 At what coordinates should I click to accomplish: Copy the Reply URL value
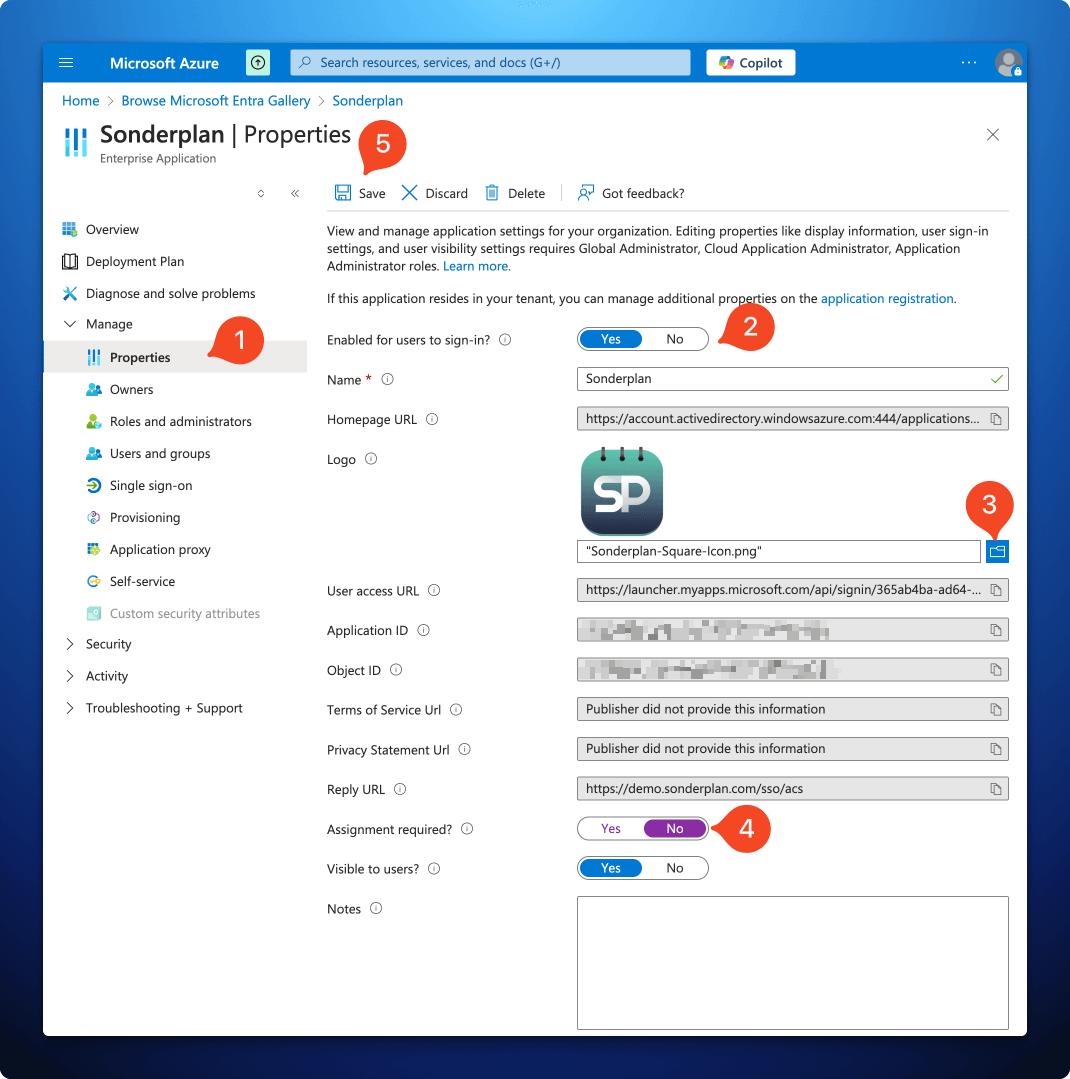pyautogui.click(x=995, y=788)
